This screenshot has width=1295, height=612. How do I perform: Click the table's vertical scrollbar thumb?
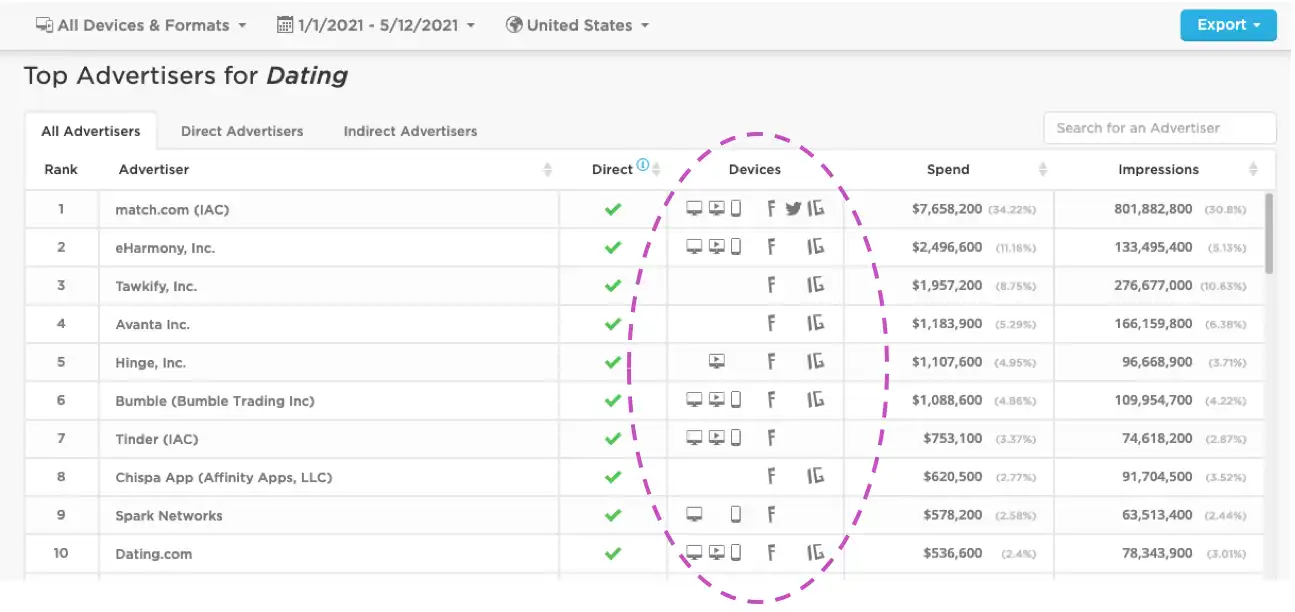(1270, 233)
